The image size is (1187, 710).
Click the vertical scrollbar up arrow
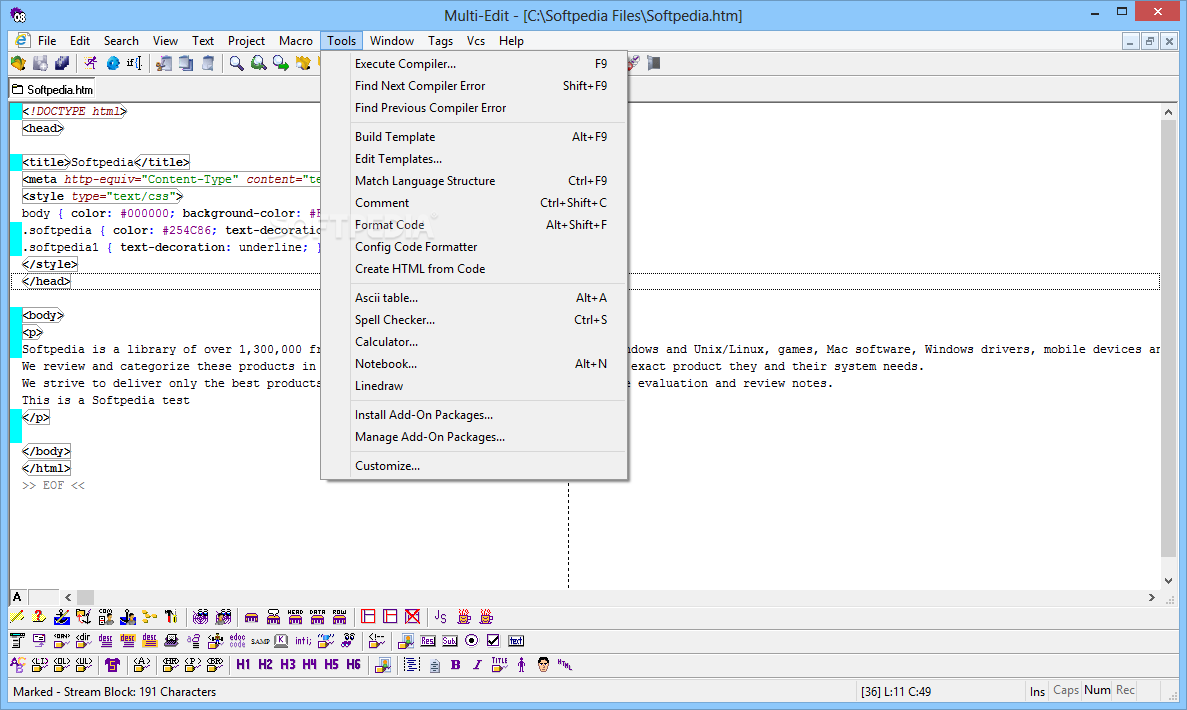pos(1168,112)
